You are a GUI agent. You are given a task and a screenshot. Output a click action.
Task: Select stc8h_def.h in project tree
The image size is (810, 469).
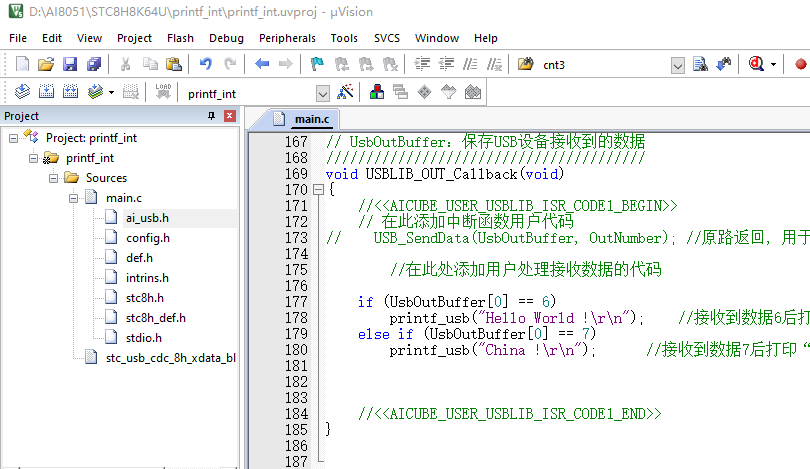coord(155,318)
